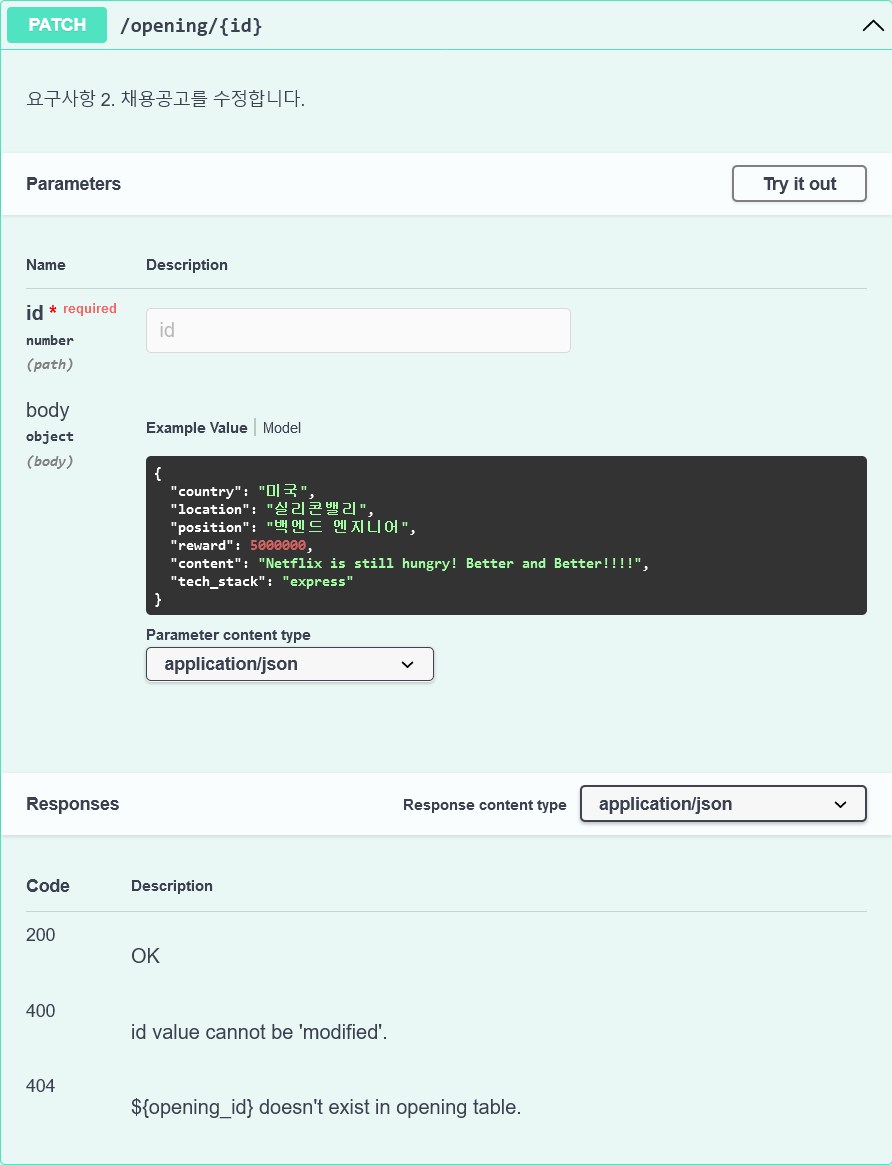Screen dimensions: 892x1165
Task: Click the Try it out button
Action: [798, 183]
